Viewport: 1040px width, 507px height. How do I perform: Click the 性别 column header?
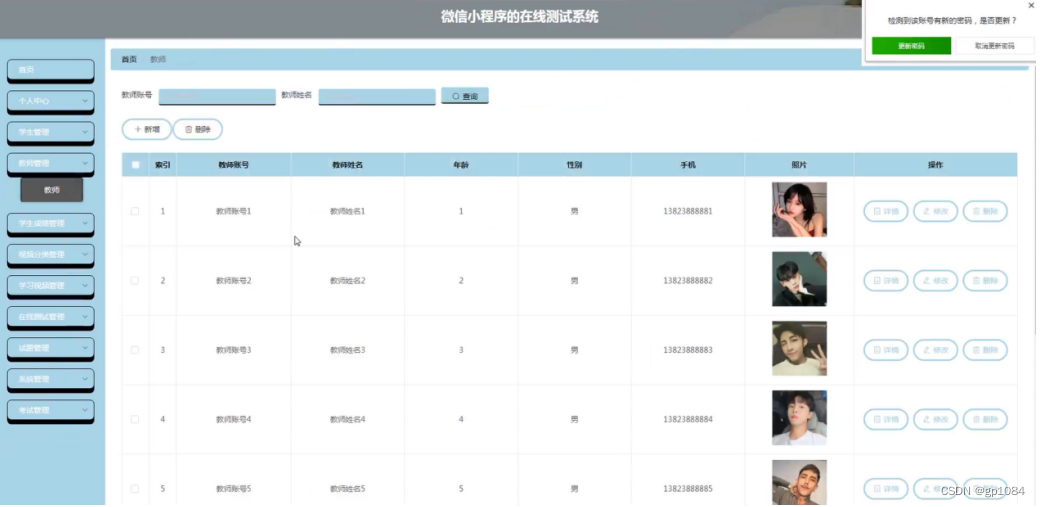coord(574,165)
